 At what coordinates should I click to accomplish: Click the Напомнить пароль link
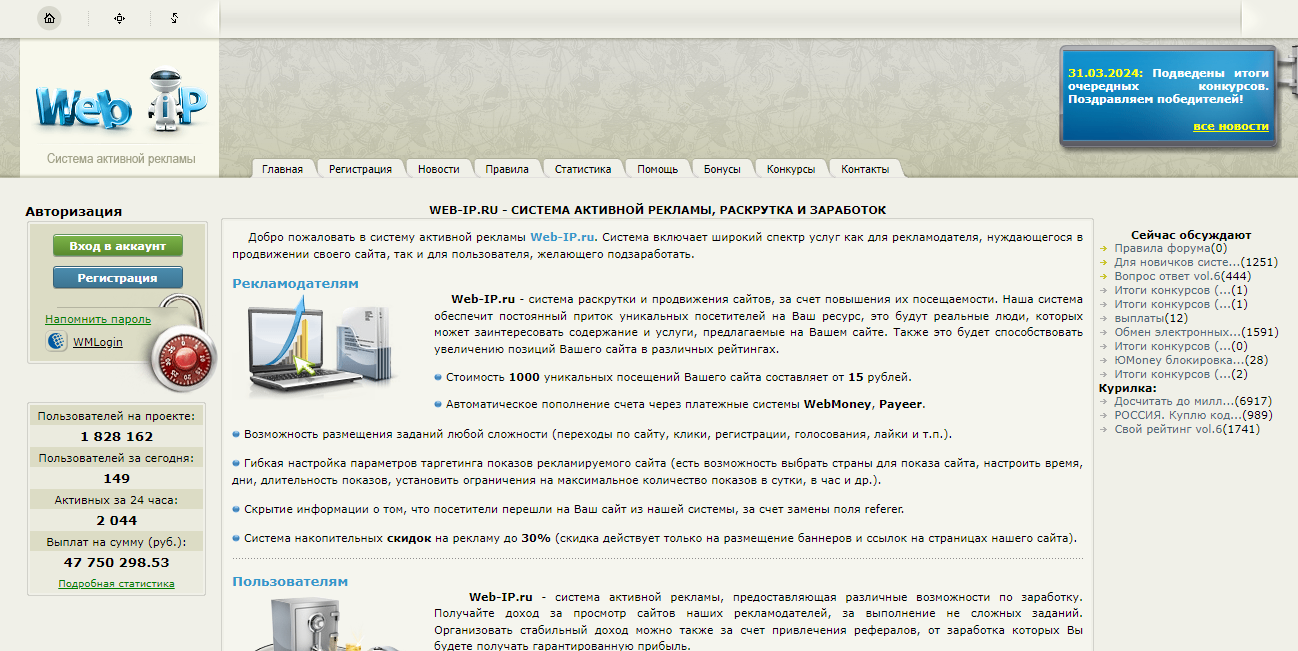click(98, 319)
